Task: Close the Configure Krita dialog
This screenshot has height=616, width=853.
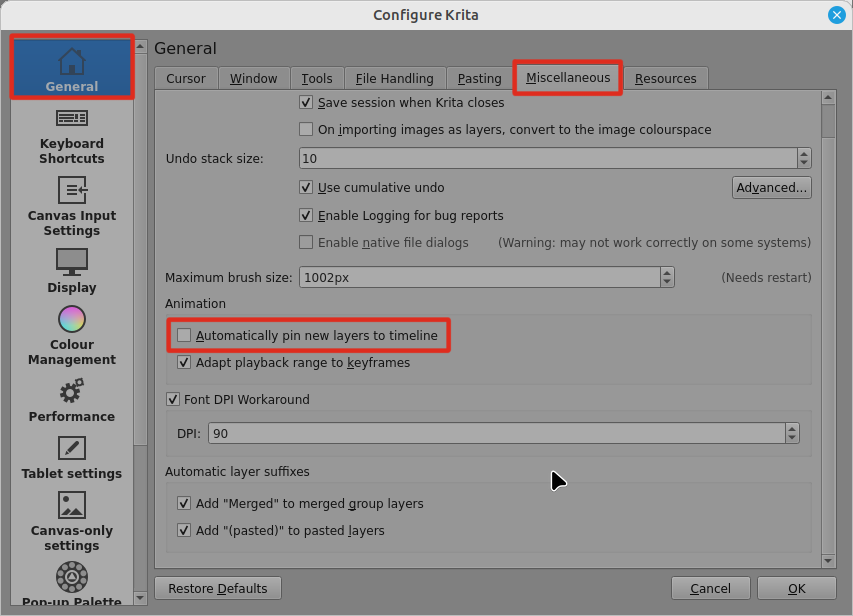Action: pos(836,15)
